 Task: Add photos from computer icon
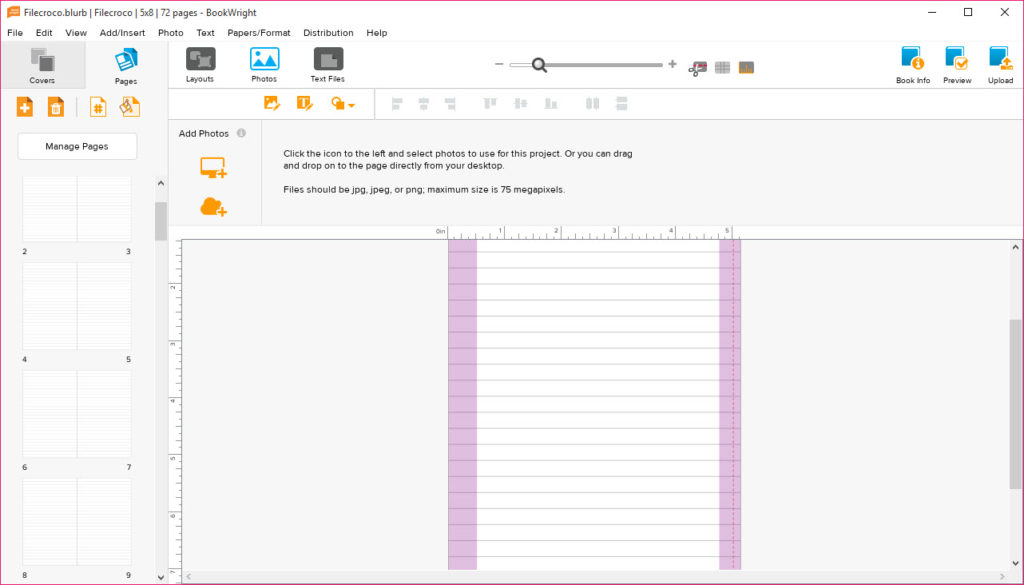pos(213,168)
